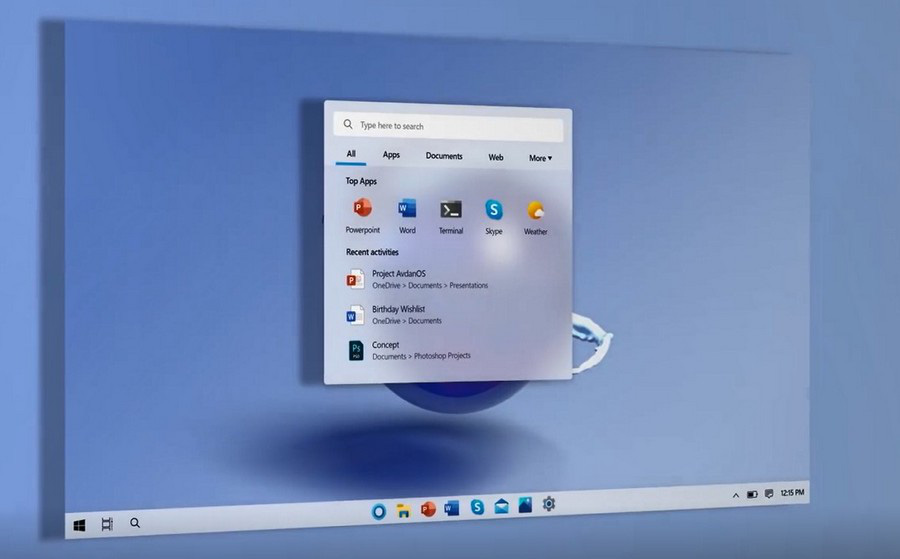Show hidden tray icons chevron
This screenshot has width=900, height=559.
(736, 495)
